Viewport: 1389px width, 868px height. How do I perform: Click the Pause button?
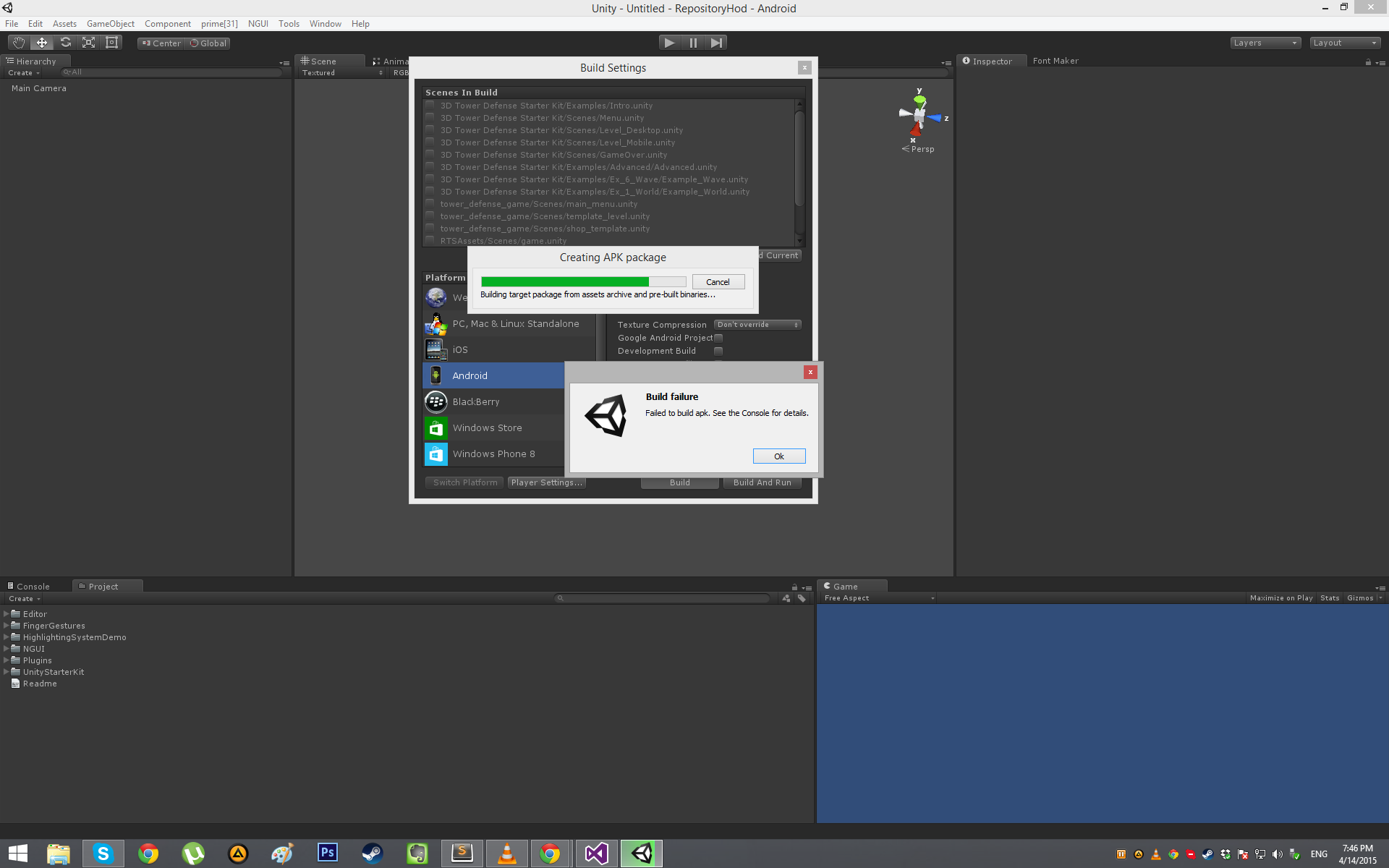[693, 43]
